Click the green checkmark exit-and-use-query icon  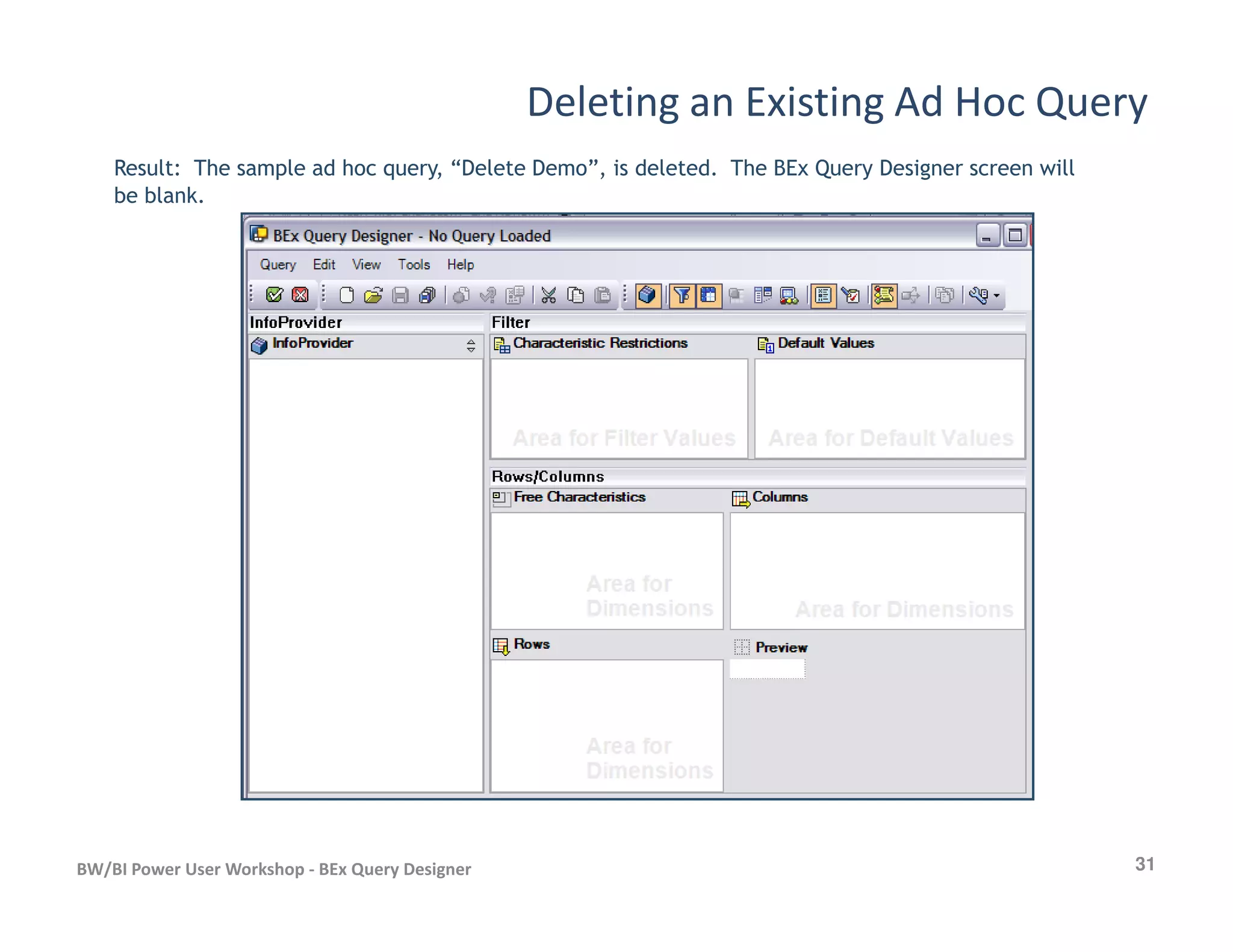[275, 295]
